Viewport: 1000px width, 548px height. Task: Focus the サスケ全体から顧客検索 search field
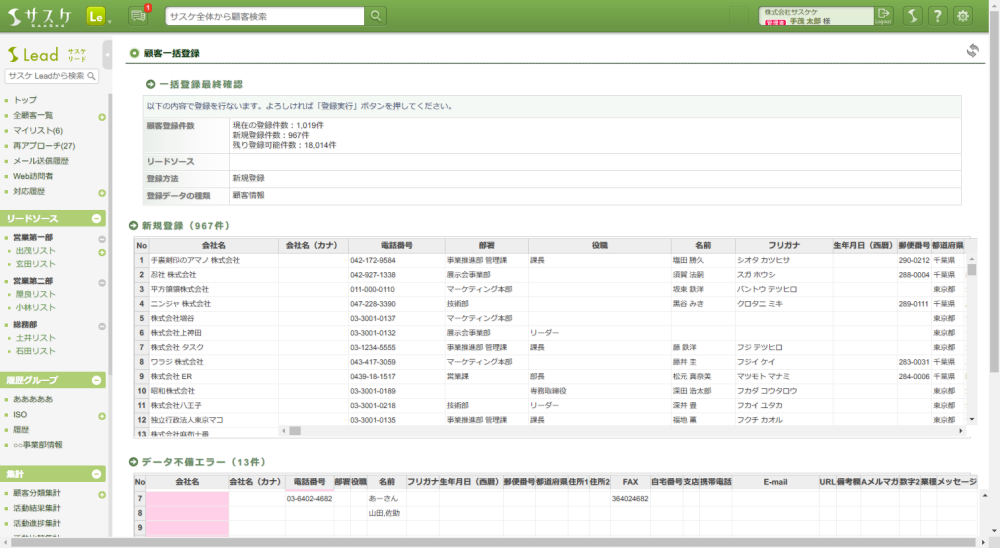(x=264, y=15)
